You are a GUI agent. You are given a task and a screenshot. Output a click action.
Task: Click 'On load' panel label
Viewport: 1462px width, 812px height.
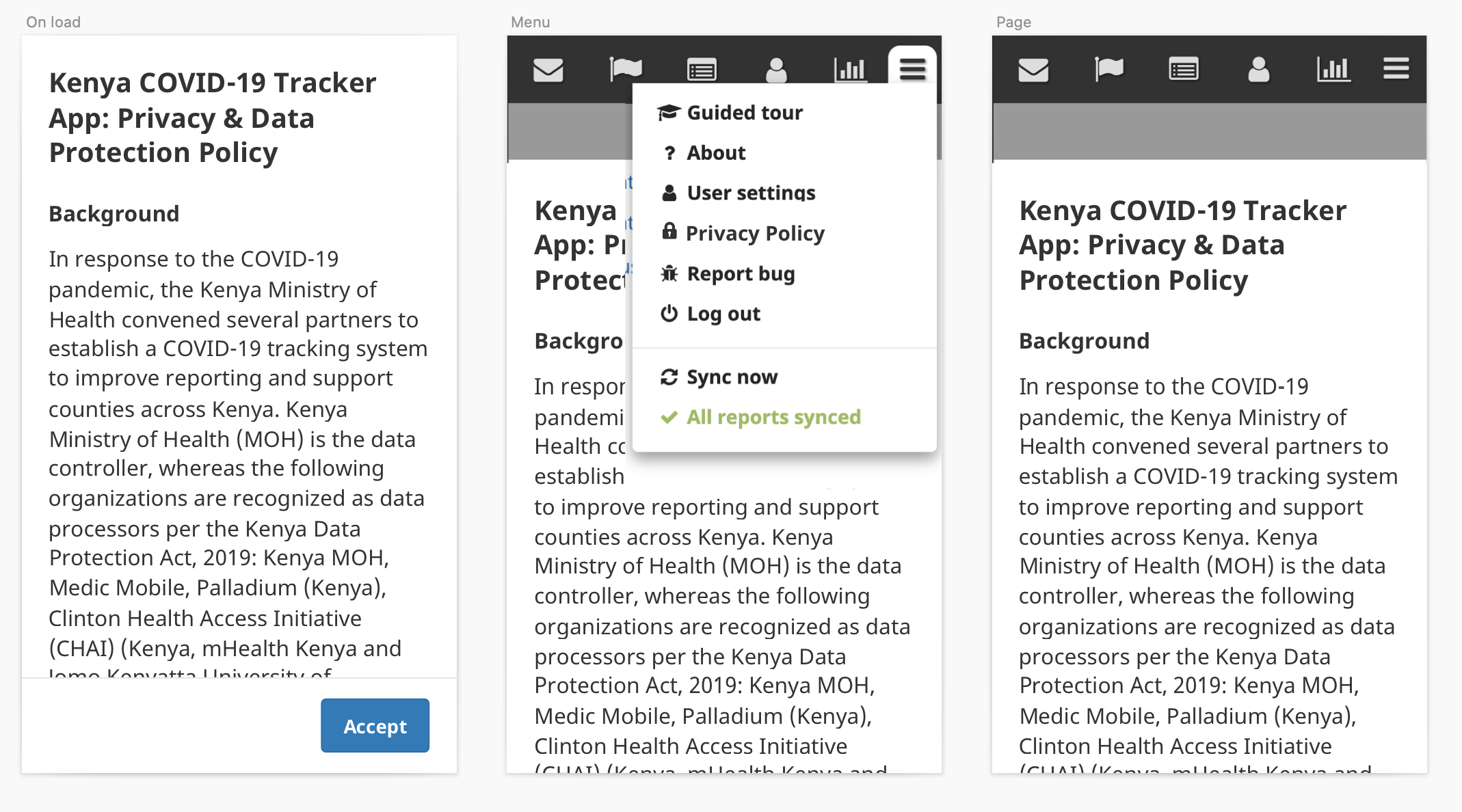tap(53, 22)
